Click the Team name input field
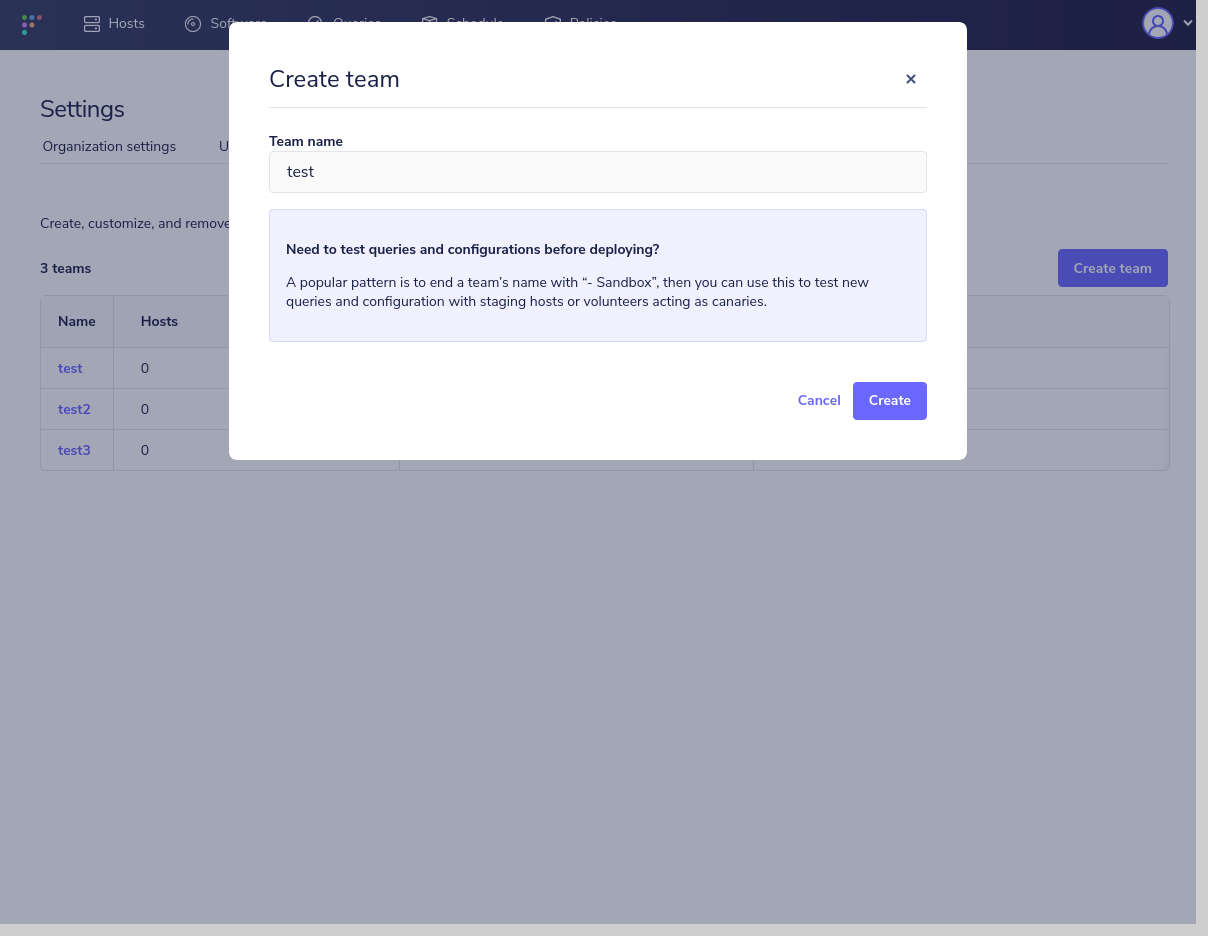Screen dimensions: 1208x936 coord(598,172)
